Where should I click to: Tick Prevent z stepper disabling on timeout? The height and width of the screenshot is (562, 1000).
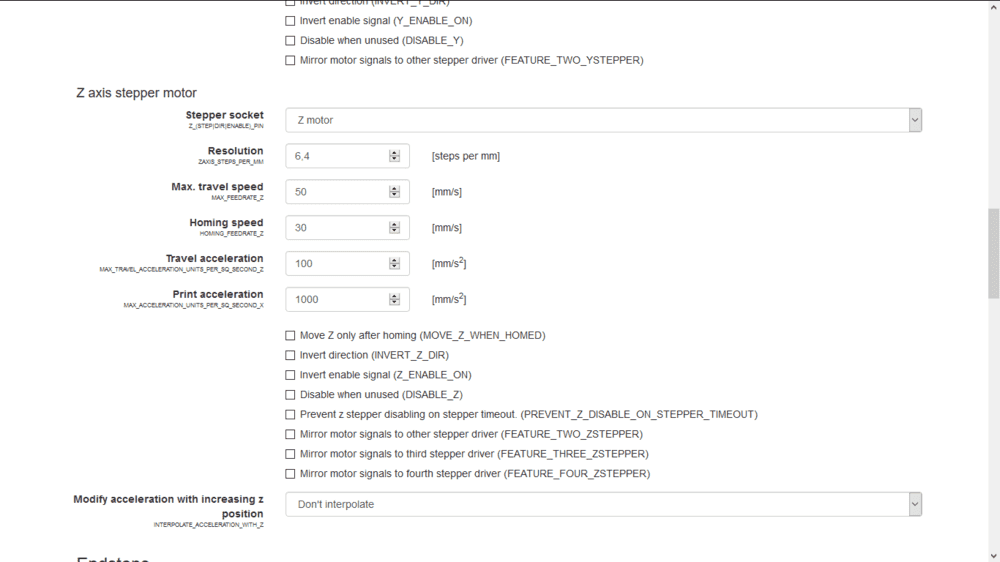pyautogui.click(x=291, y=414)
